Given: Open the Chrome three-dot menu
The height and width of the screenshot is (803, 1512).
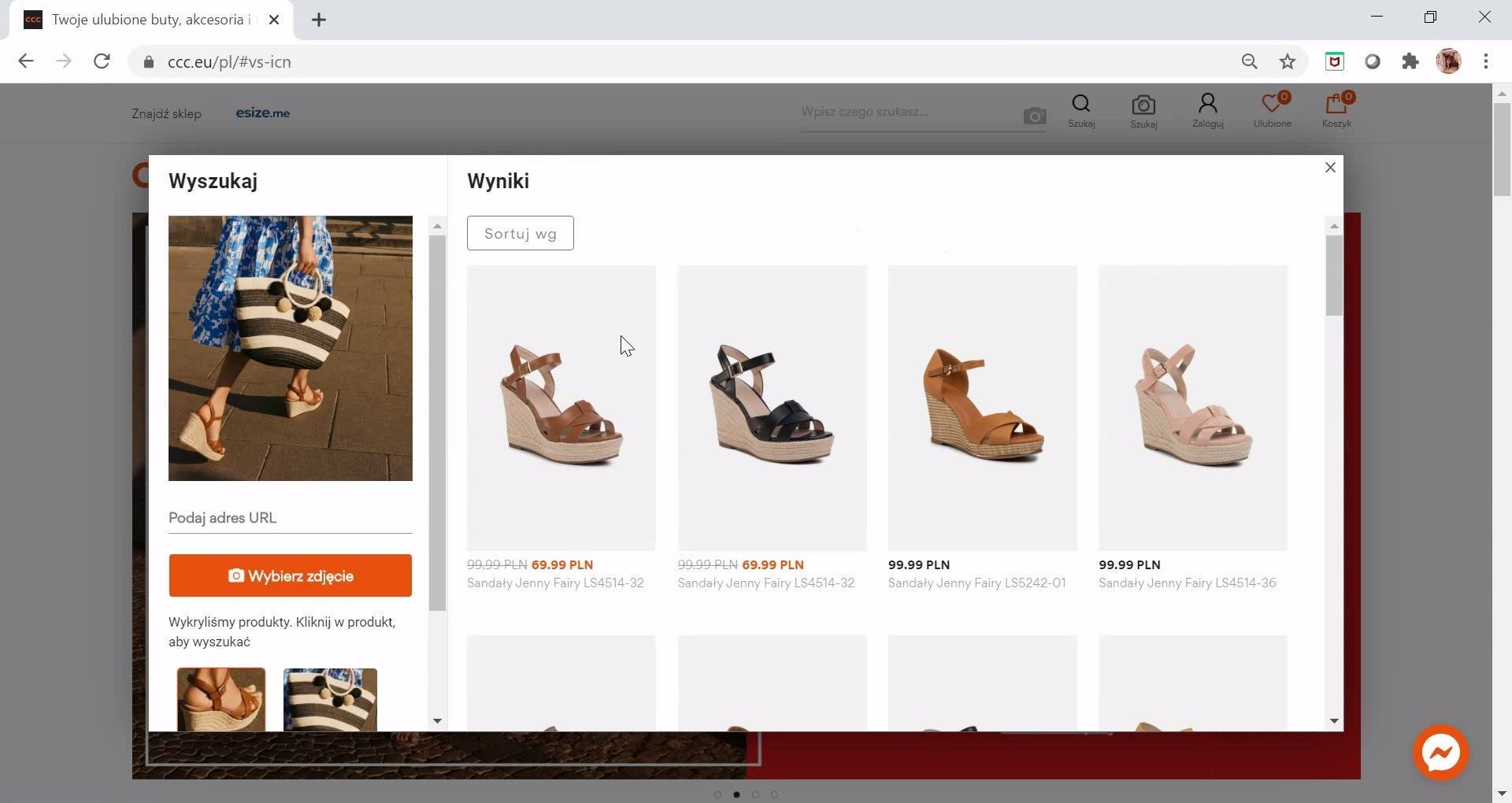Looking at the screenshot, I should coord(1486,61).
